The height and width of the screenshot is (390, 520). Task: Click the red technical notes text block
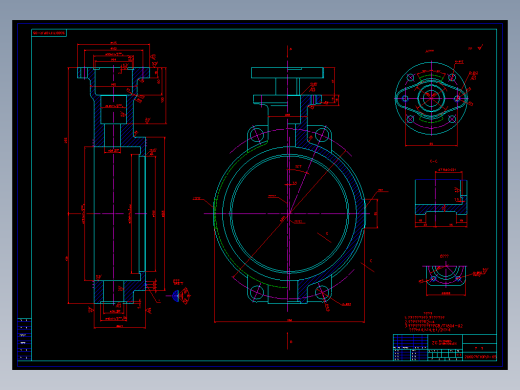[x=433, y=322]
